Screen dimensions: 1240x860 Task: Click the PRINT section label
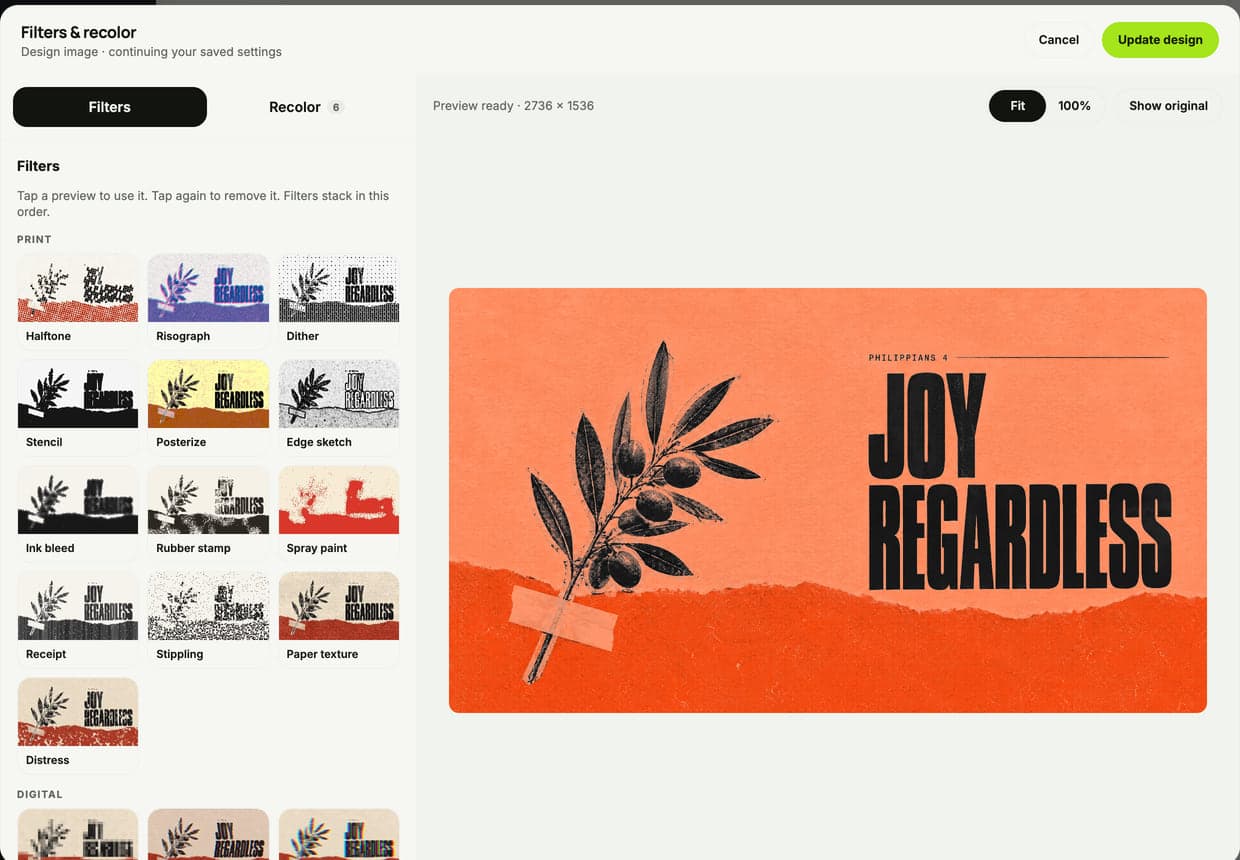[x=34, y=239]
